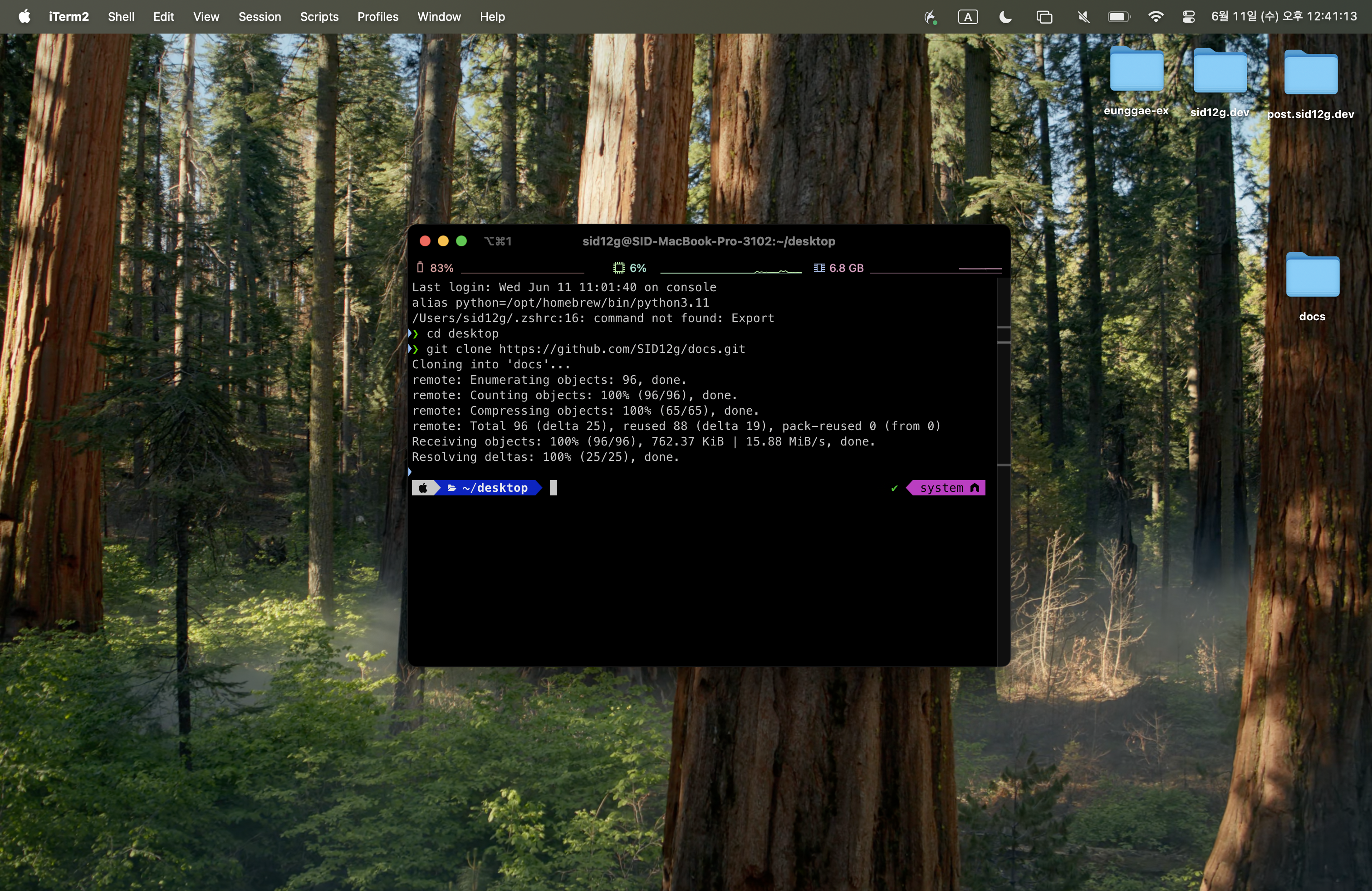Toggle Do Not Disturb moon icon
The height and width of the screenshot is (891, 1372).
(x=1005, y=17)
